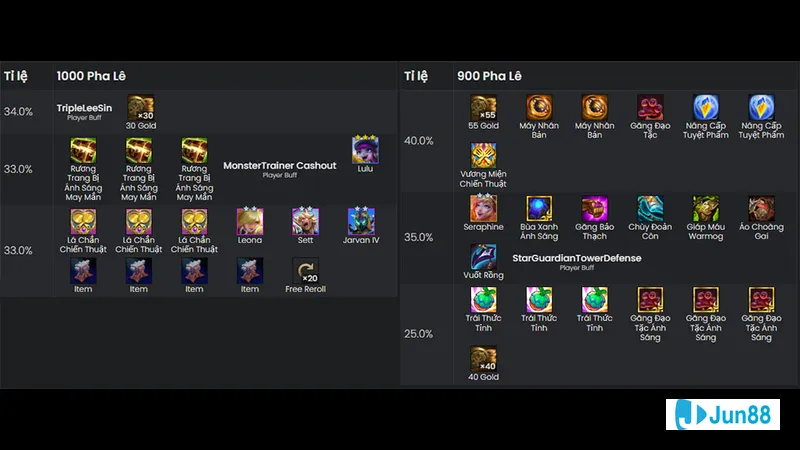Select the Lulu champion icon
This screenshot has height=450, width=800.
pos(365,150)
